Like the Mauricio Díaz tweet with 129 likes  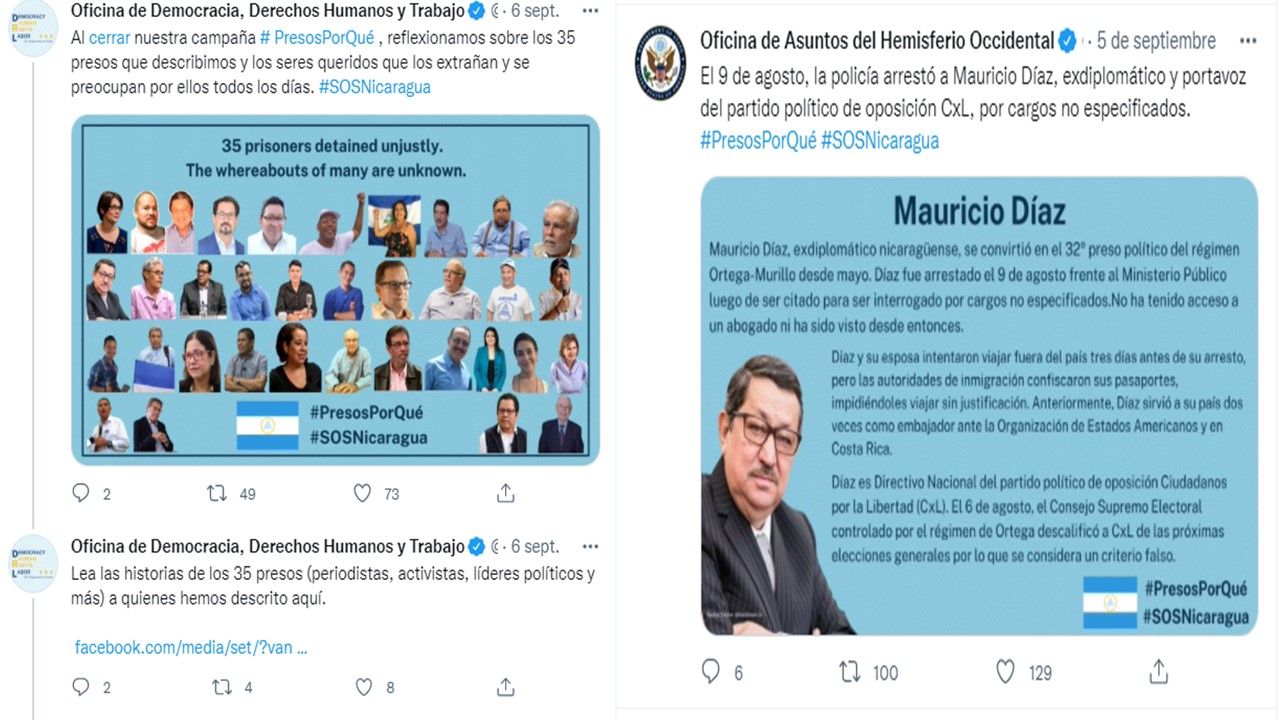[1006, 672]
